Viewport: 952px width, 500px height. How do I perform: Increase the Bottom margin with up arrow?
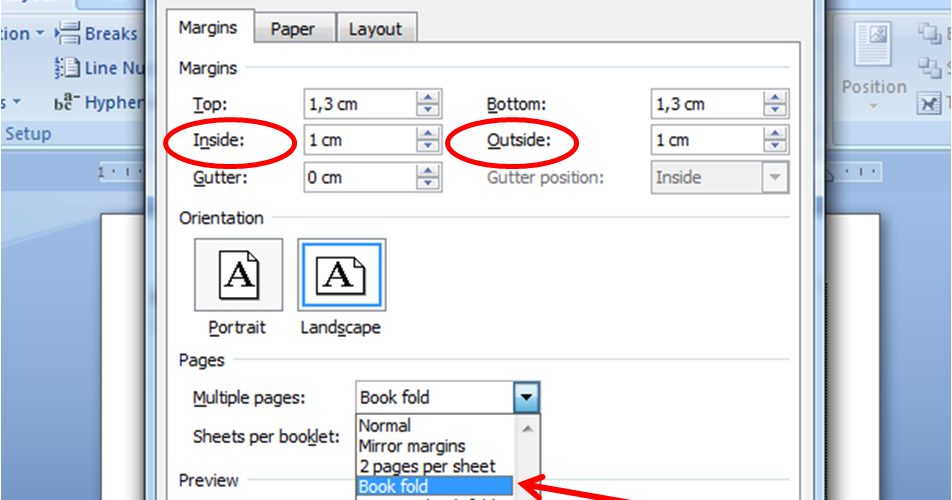click(x=775, y=97)
